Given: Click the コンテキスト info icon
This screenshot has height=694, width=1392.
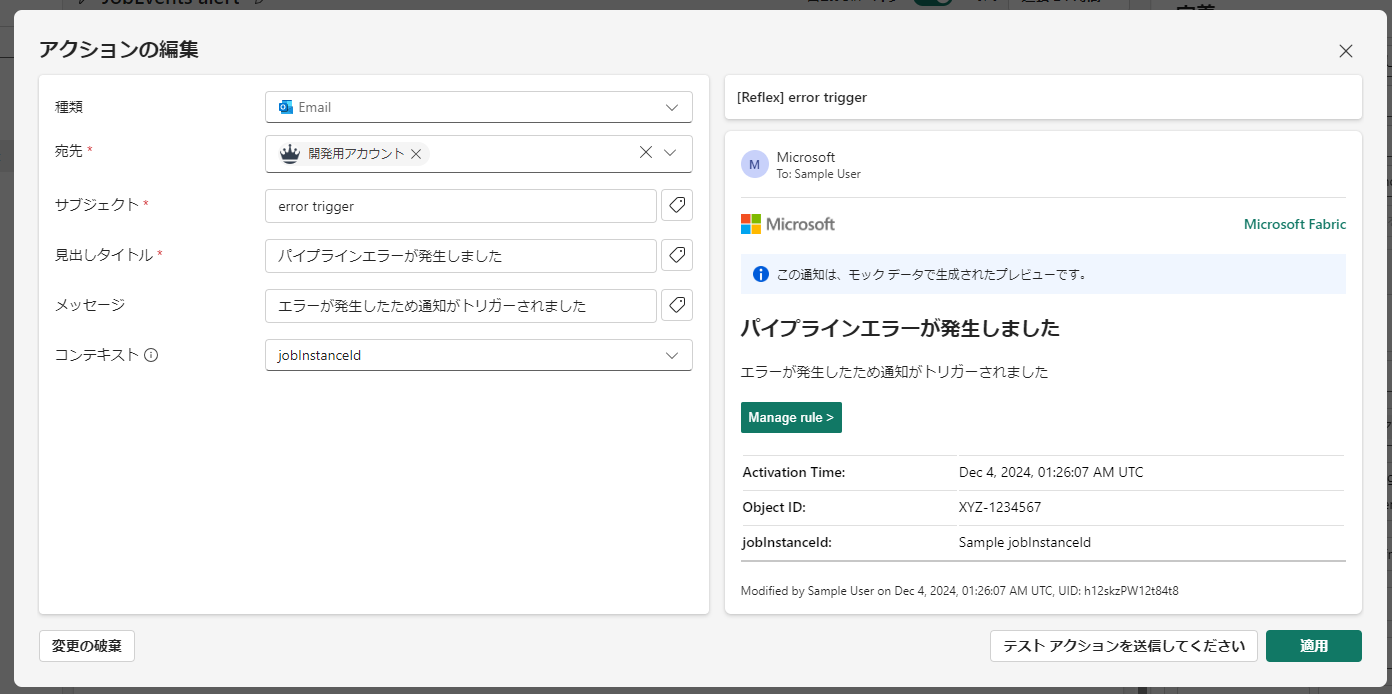Looking at the screenshot, I should pyautogui.click(x=152, y=355).
